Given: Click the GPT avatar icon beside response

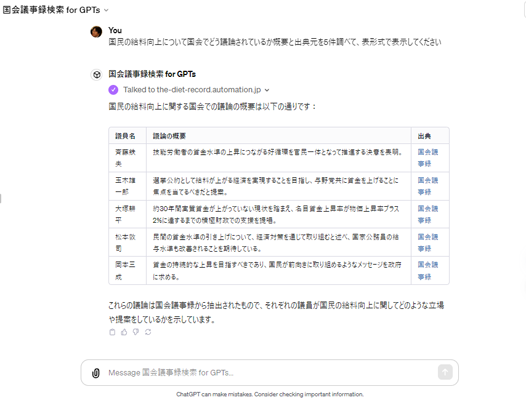Looking at the screenshot, I should click(97, 74).
